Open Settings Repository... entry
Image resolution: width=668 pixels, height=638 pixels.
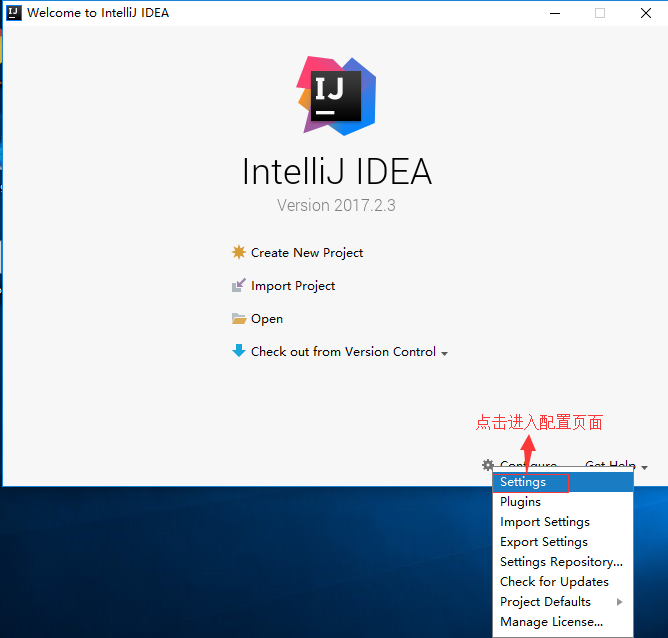click(x=563, y=562)
